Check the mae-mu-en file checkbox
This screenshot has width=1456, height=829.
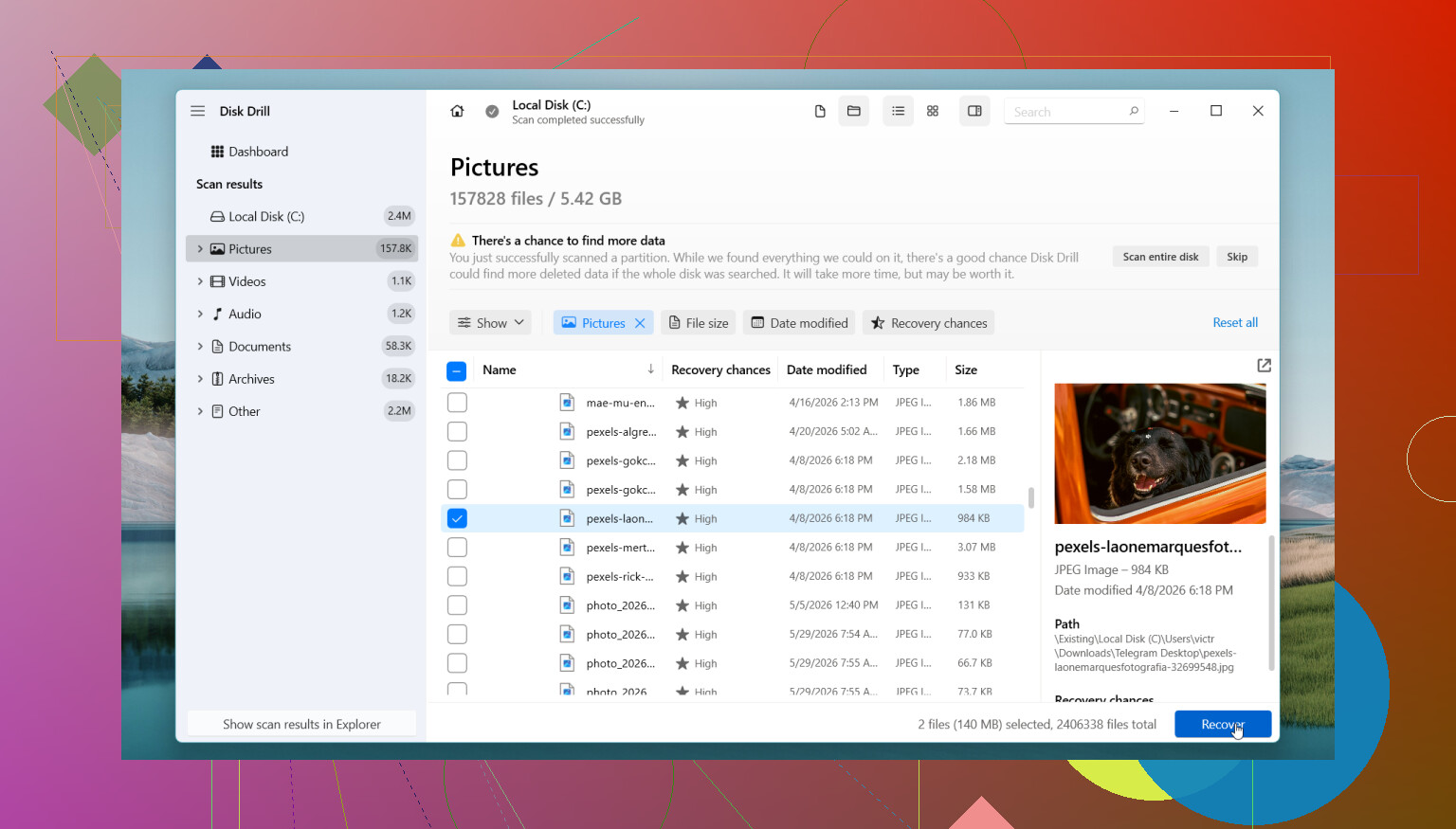[457, 403]
